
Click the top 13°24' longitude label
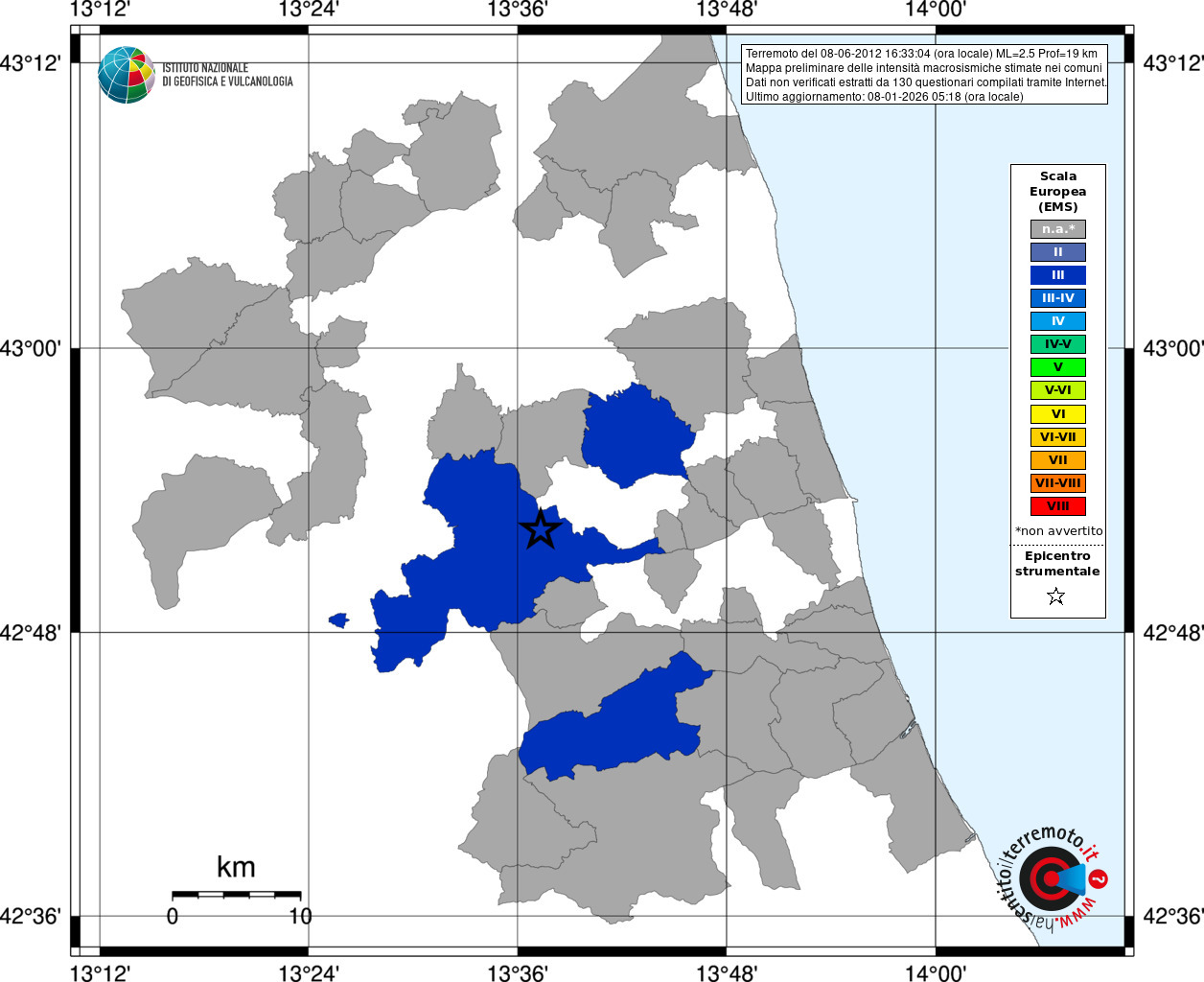pyautogui.click(x=309, y=10)
